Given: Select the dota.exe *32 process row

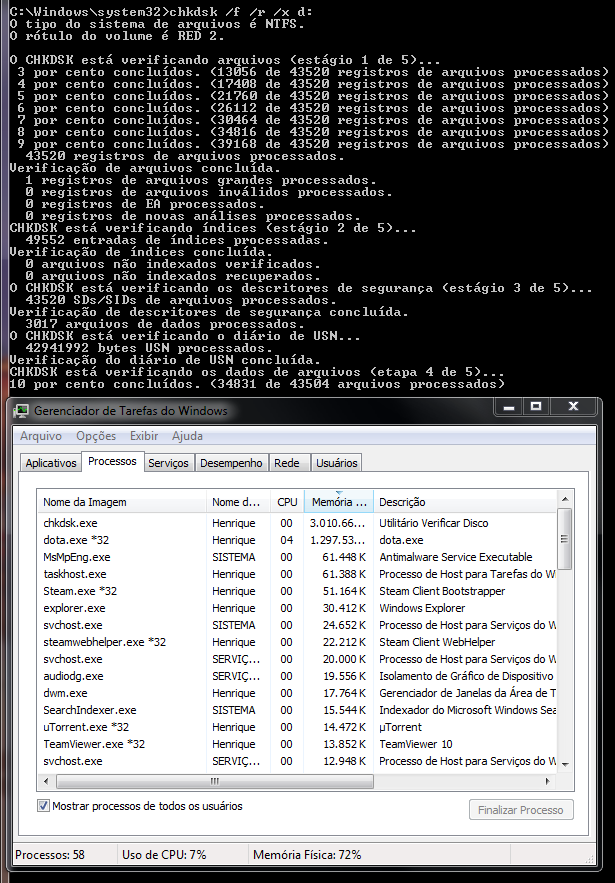Looking at the screenshot, I should (297, 540).
